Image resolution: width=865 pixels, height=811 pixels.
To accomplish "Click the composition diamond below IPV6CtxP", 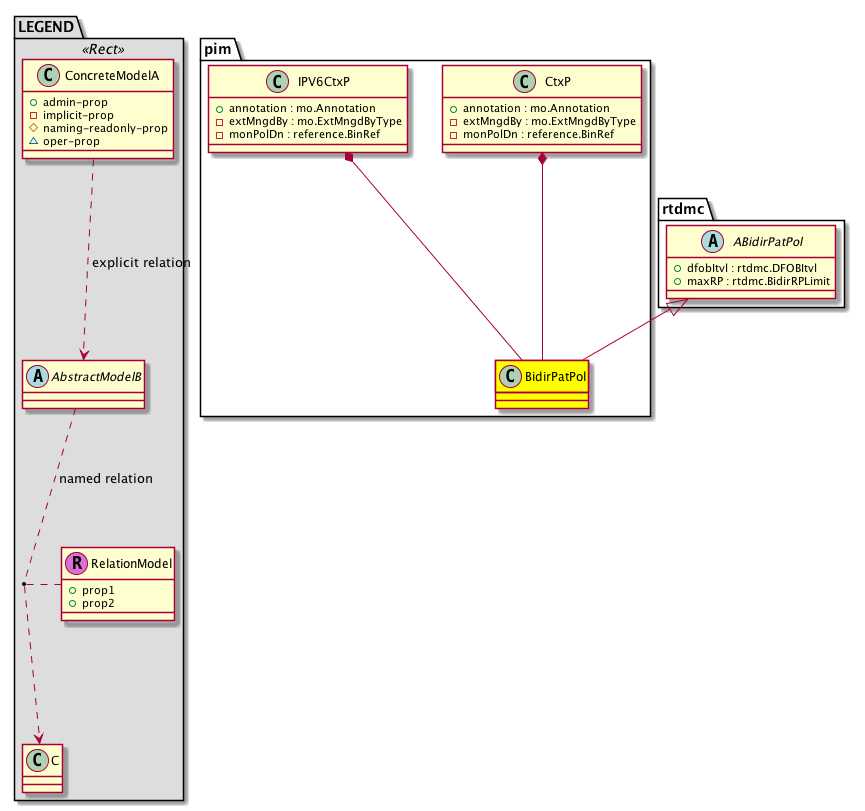I will [x=347, y=157].
